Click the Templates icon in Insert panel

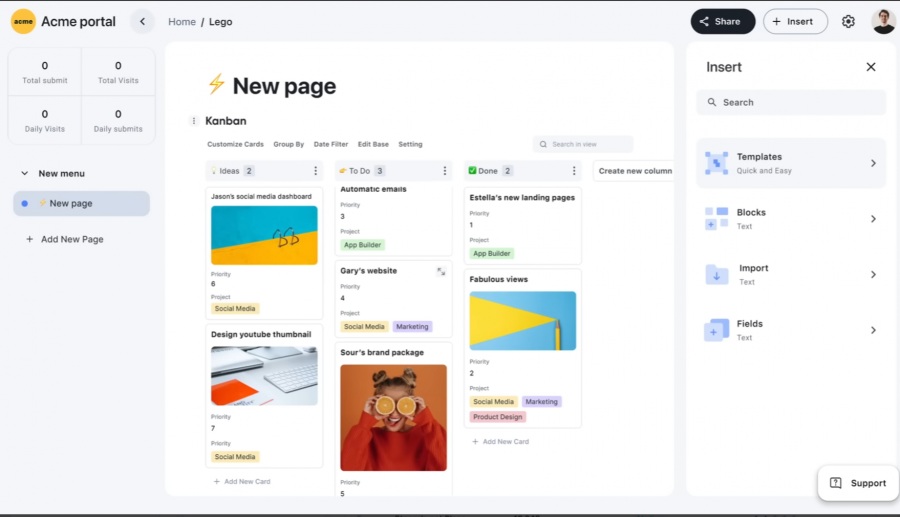pos(716,164)
